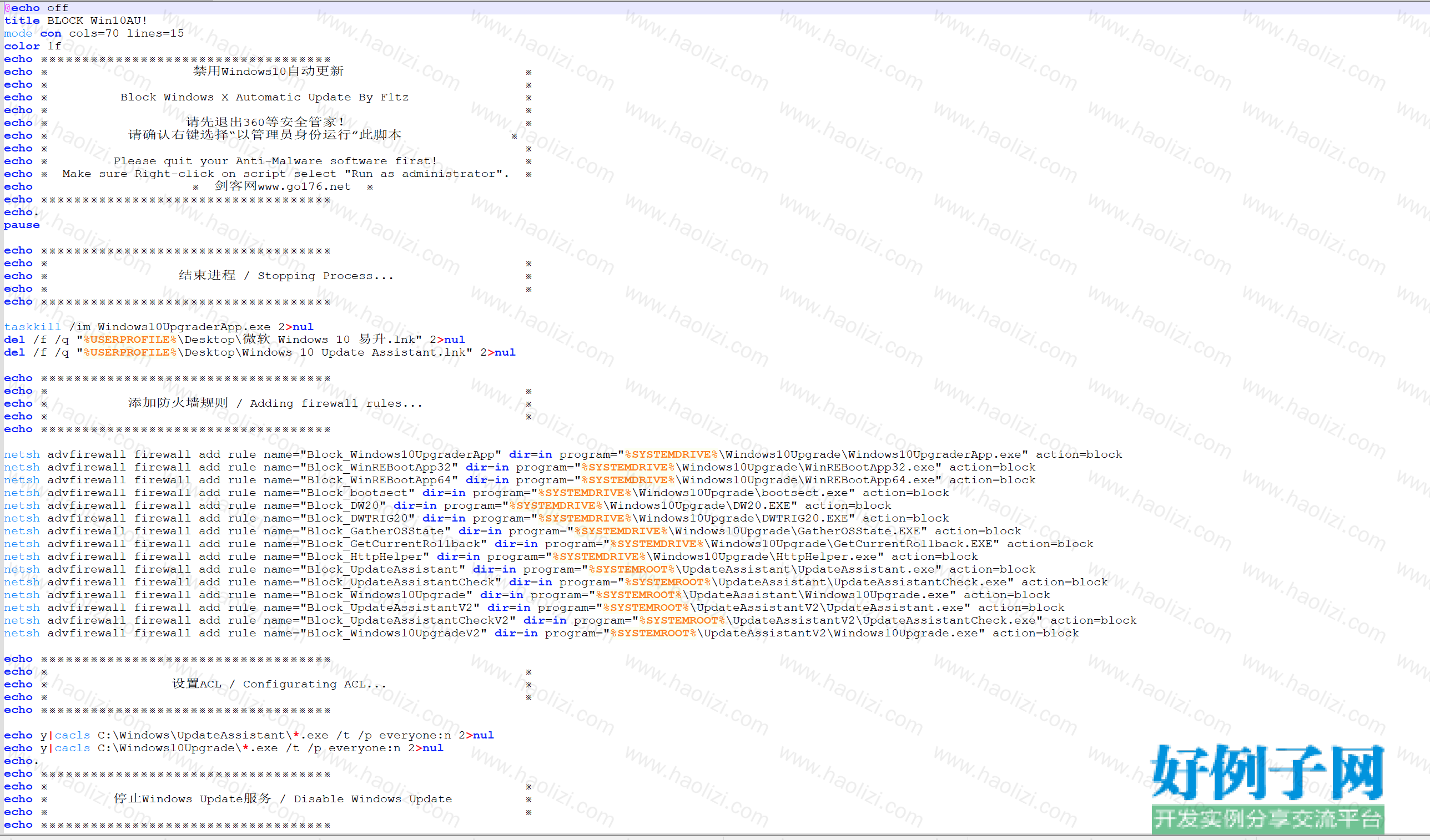Viewport: 1430px width, 840px height.
Task: Click the 'taskkill /im Windows10UpgraderApp.exe' line
Action: pos(159,327)
